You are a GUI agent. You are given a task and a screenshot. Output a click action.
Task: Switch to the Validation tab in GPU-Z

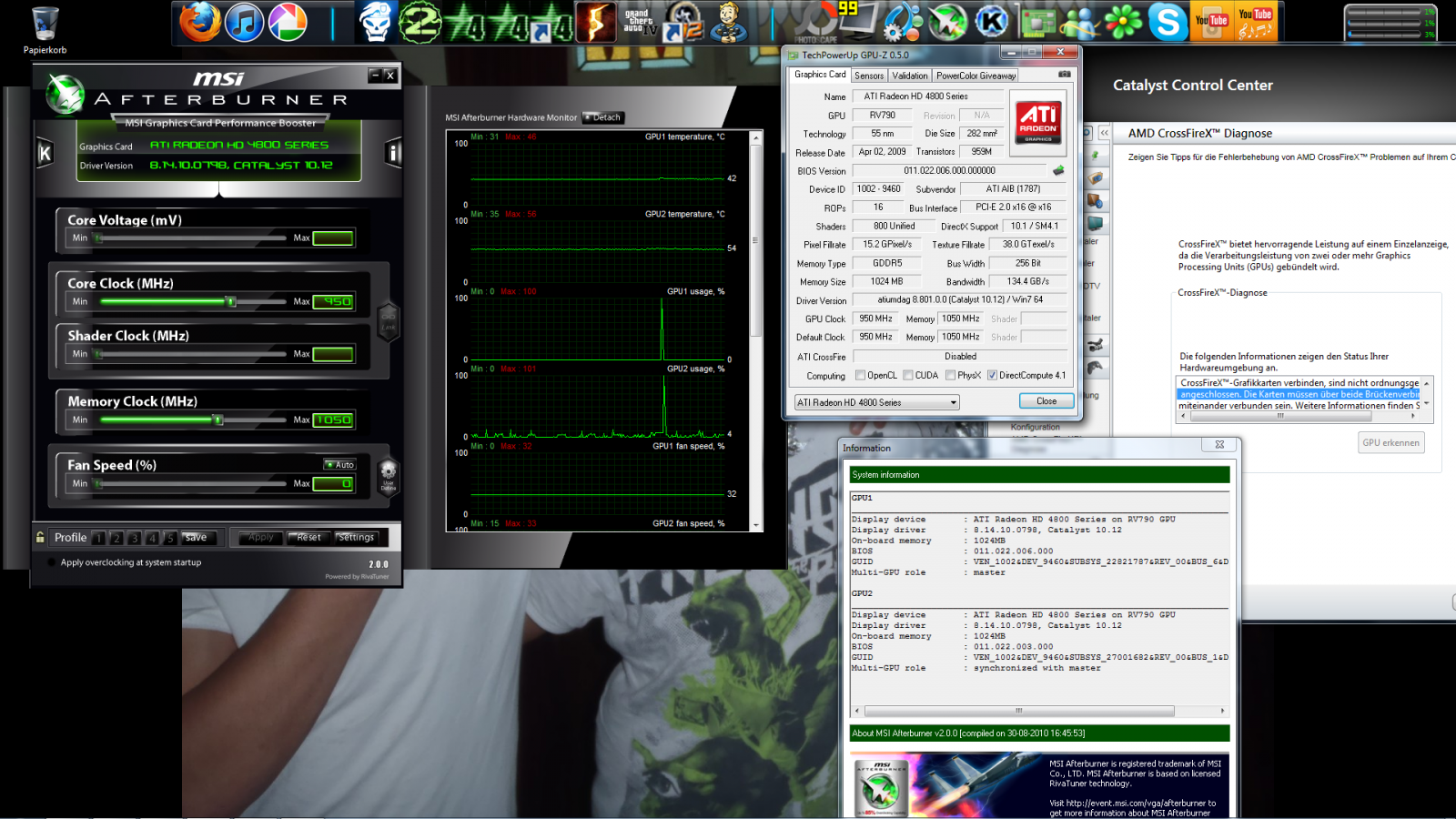coord(910,76)
